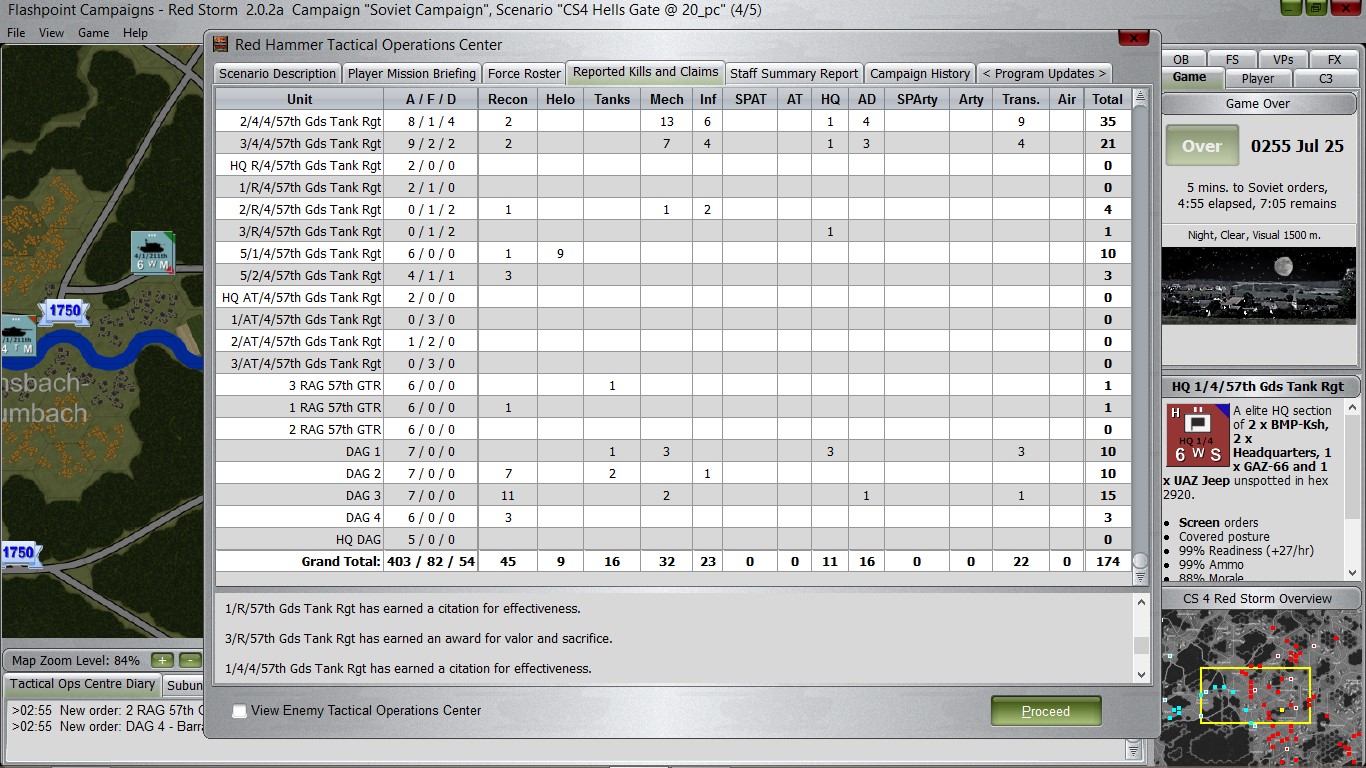This screenshot has height=768, width=1366.
Task: Click the Total column header
Action: pyautogui.click(x=1108, y=99)
